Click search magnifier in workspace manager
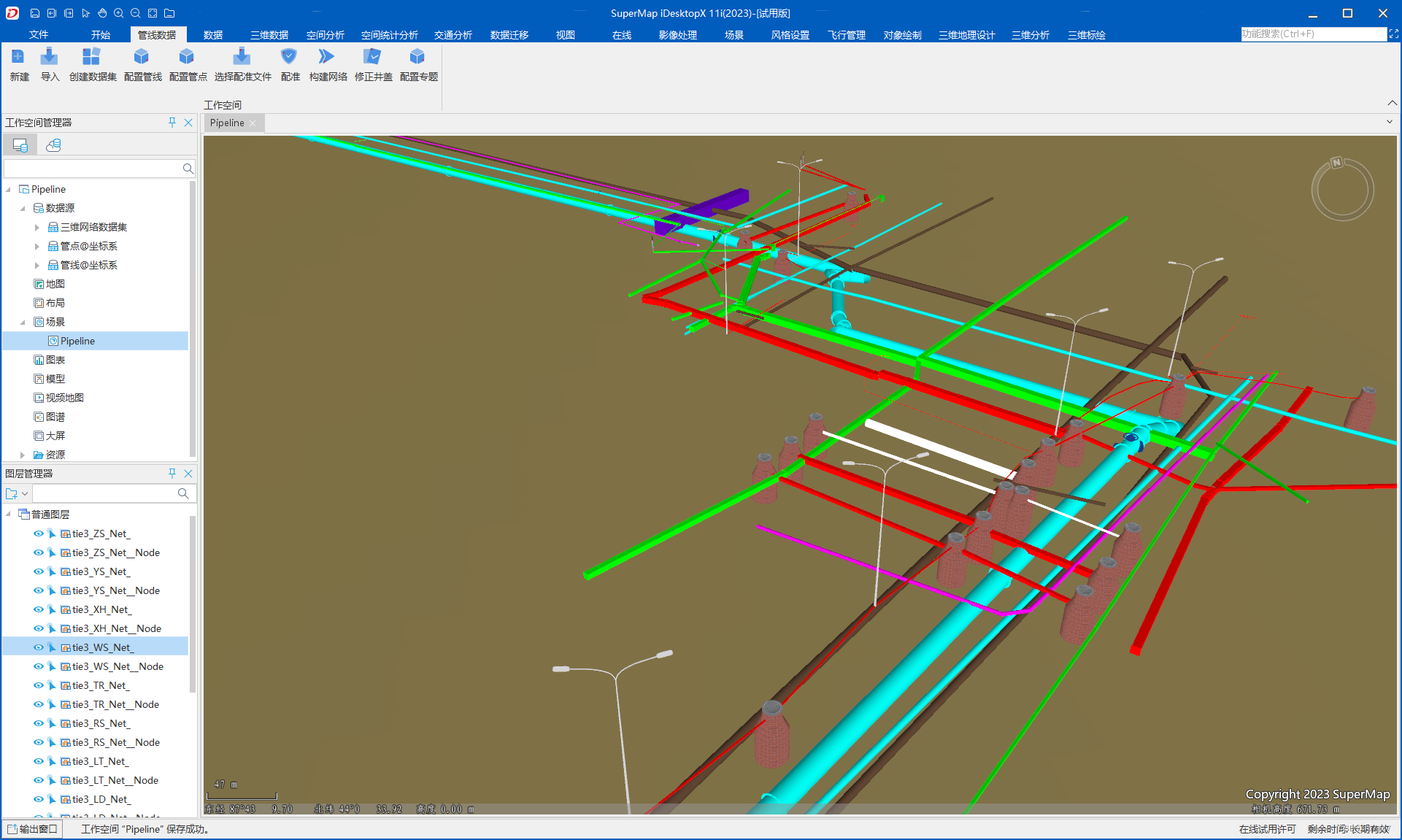The height and width of the screenshot is (840, 1402). [x=188, y=169]
